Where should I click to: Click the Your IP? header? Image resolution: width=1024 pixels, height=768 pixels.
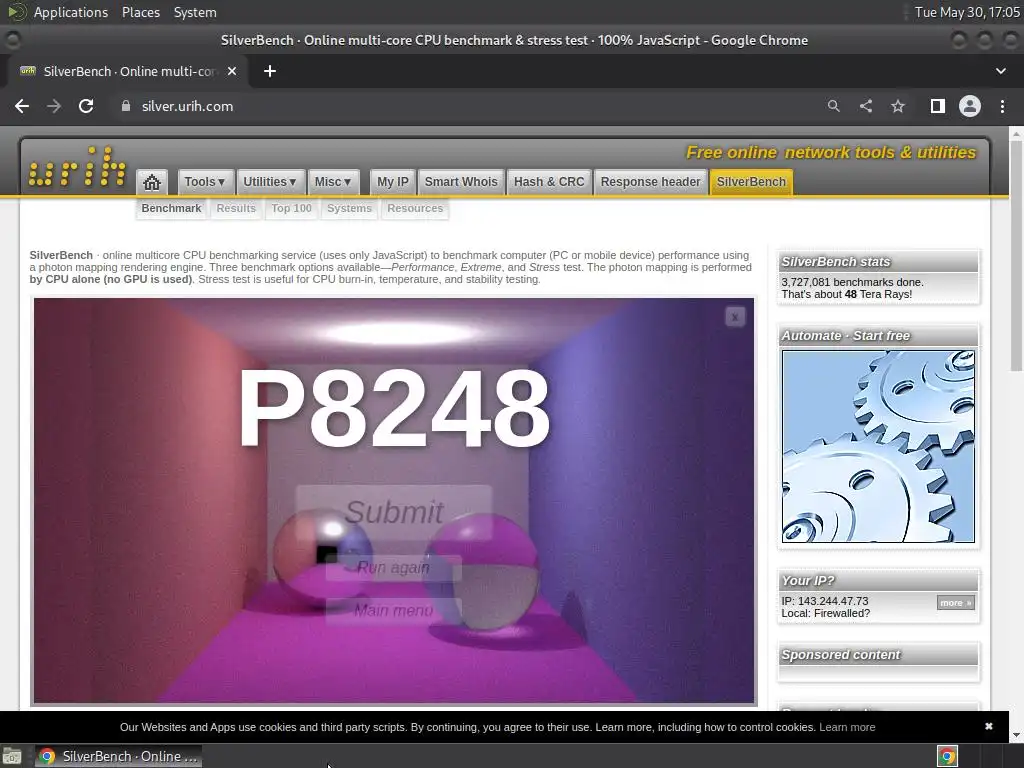[878, 581]
